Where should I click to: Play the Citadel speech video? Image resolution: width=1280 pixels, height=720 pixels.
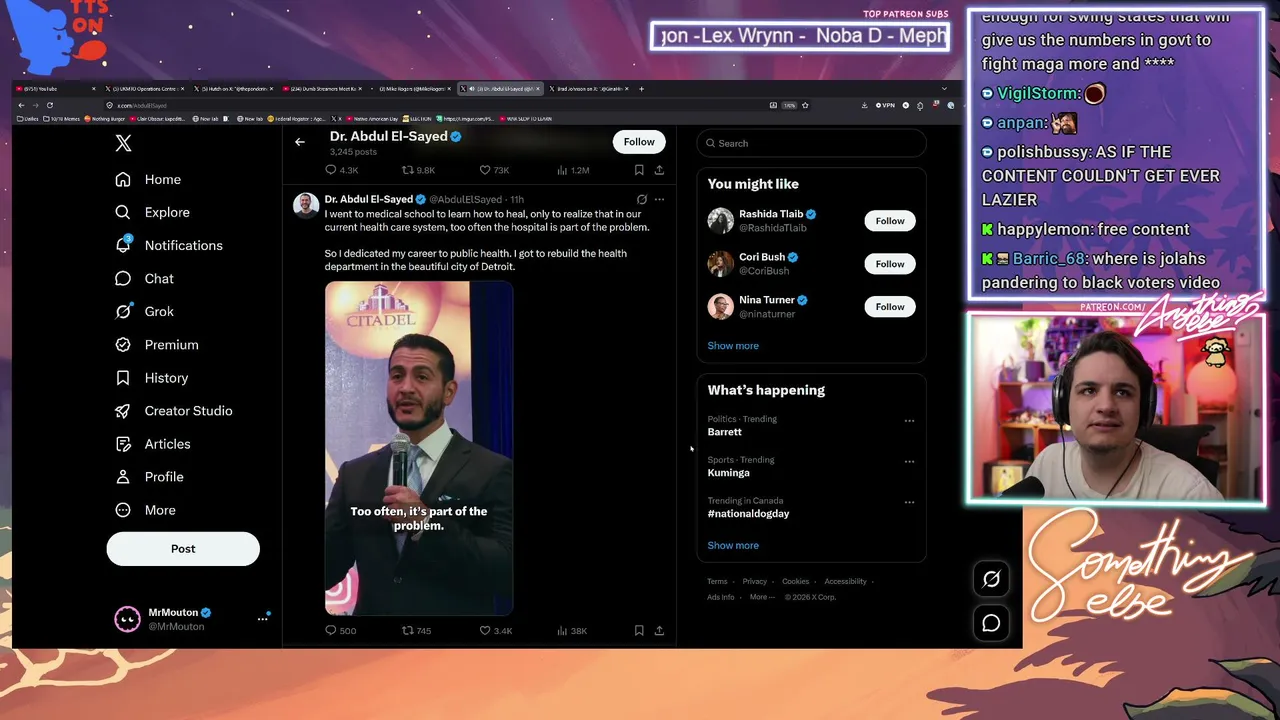coord(419,448)
